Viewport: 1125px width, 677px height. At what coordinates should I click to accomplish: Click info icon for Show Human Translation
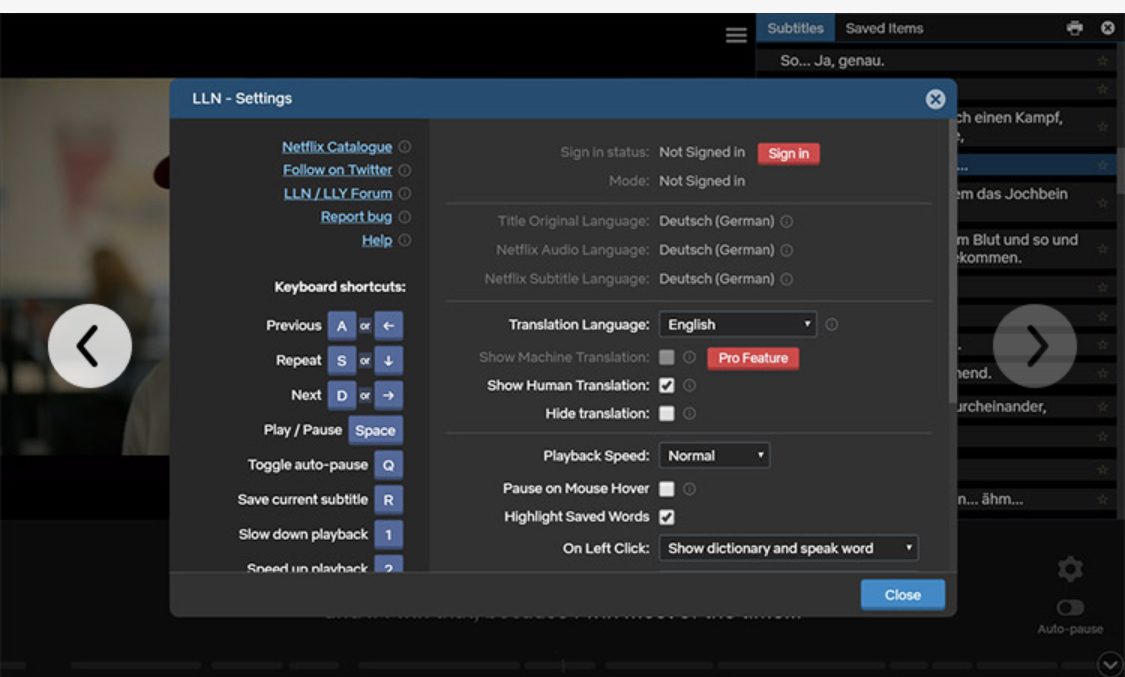click(x=689, y=386)
